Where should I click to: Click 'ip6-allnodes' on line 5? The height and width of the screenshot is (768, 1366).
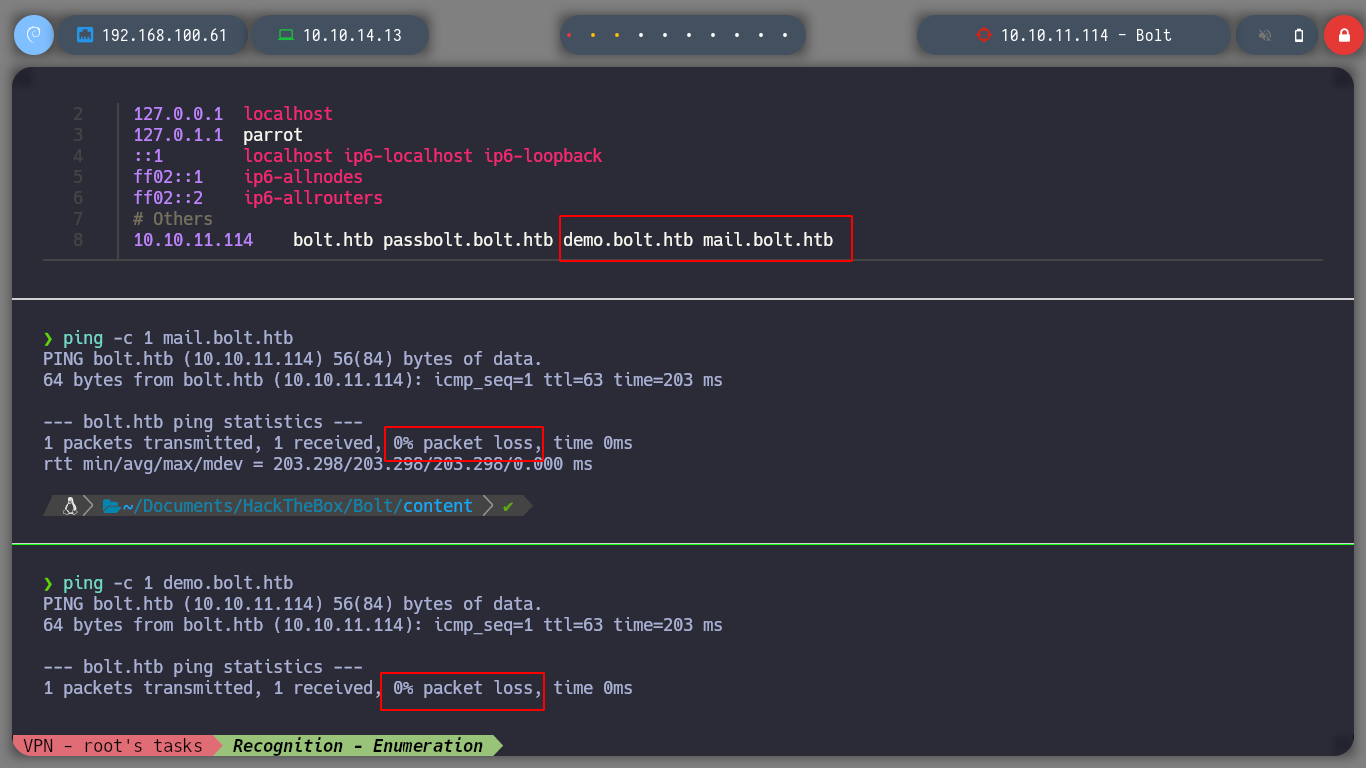tap(303, 177)
